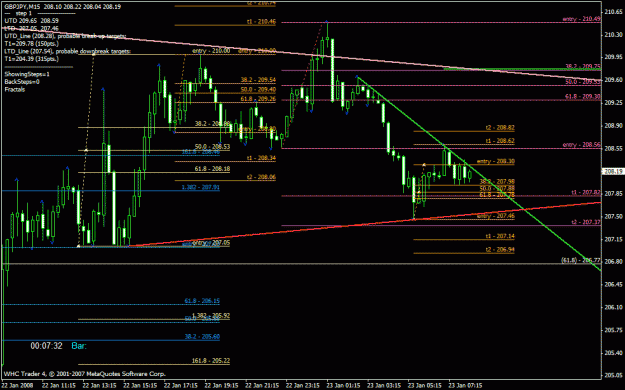Click 210.65 on the price axis
Viewport: 625px width, 390px height.
pyautogui.click(x=614, y=12)
